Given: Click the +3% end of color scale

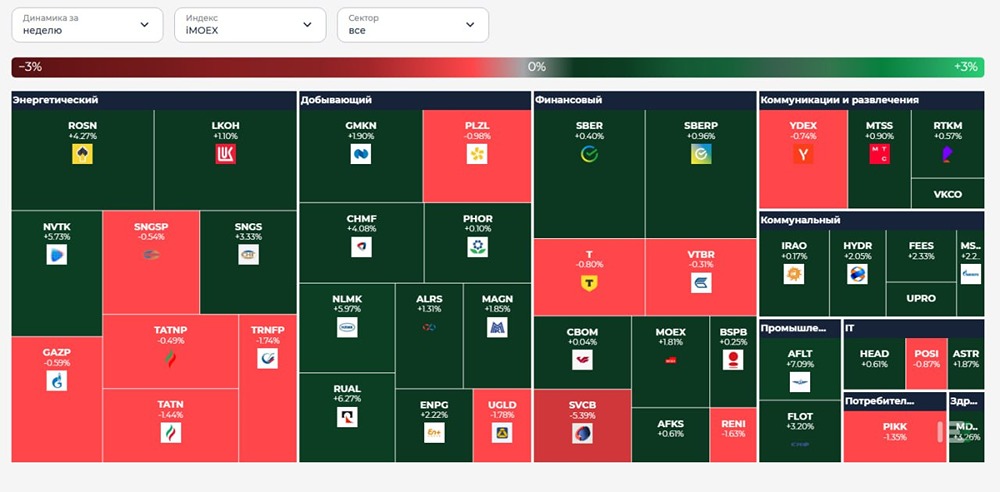Looking at the screenshot, I should [x=966, y=67].
